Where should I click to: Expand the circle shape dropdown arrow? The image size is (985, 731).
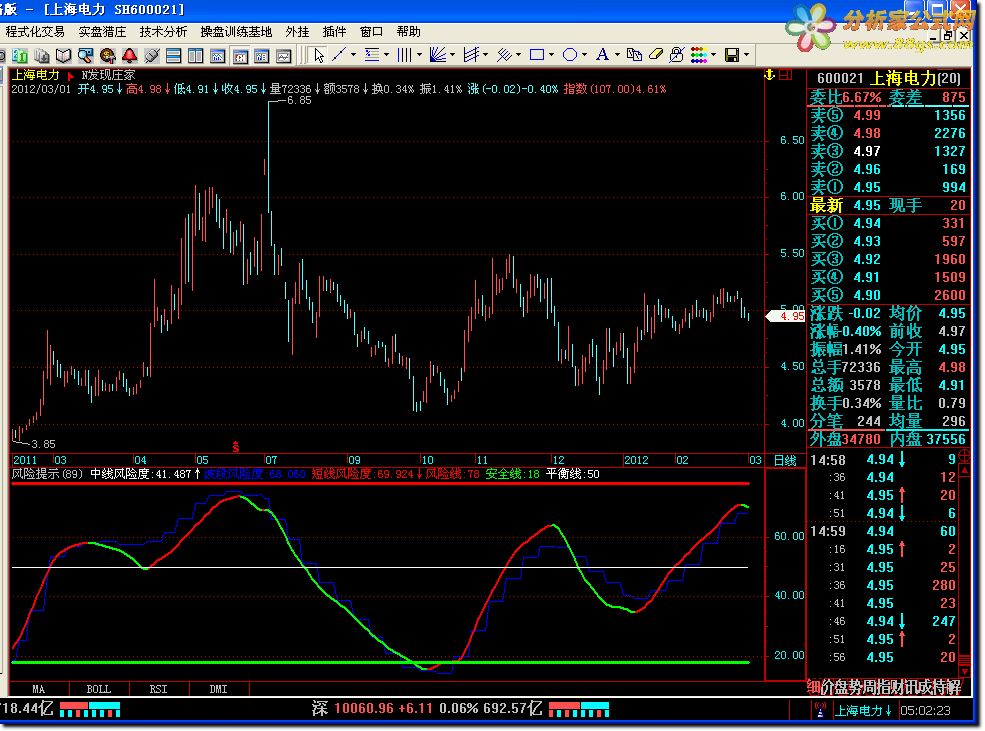584,55
